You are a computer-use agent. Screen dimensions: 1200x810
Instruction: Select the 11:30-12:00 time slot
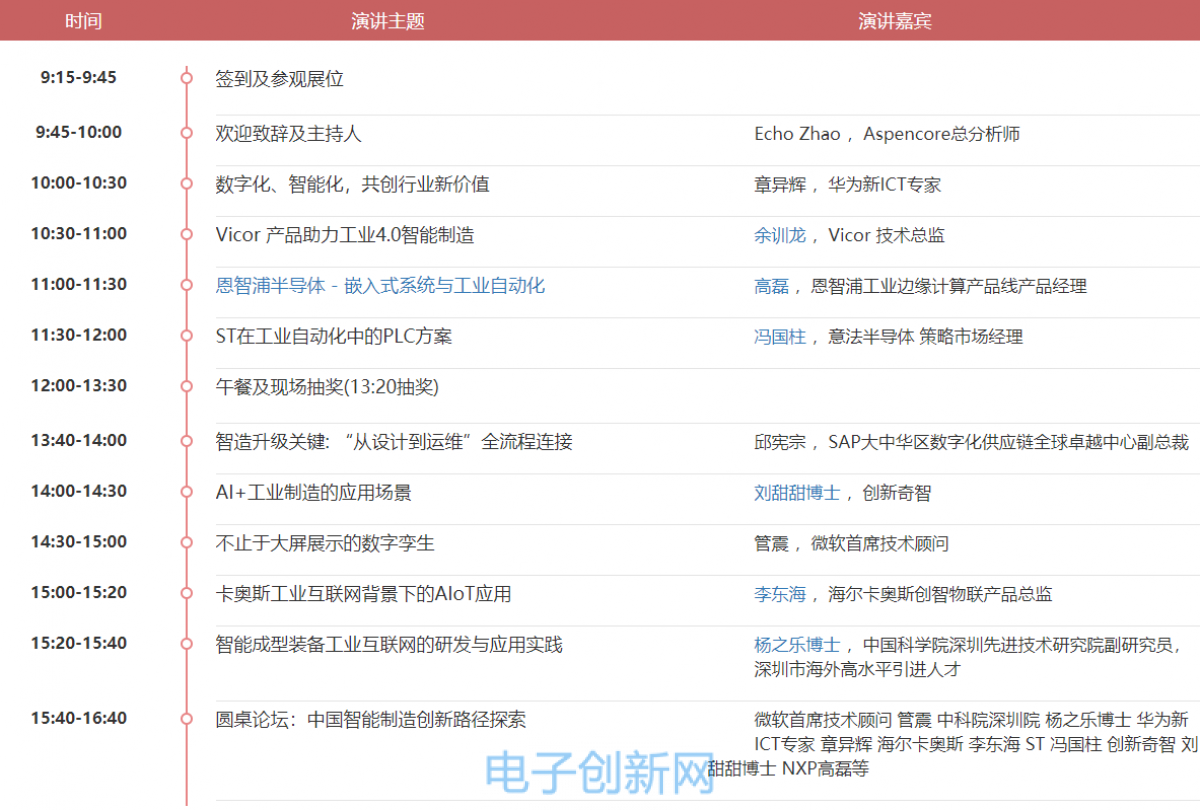point(78,335)
